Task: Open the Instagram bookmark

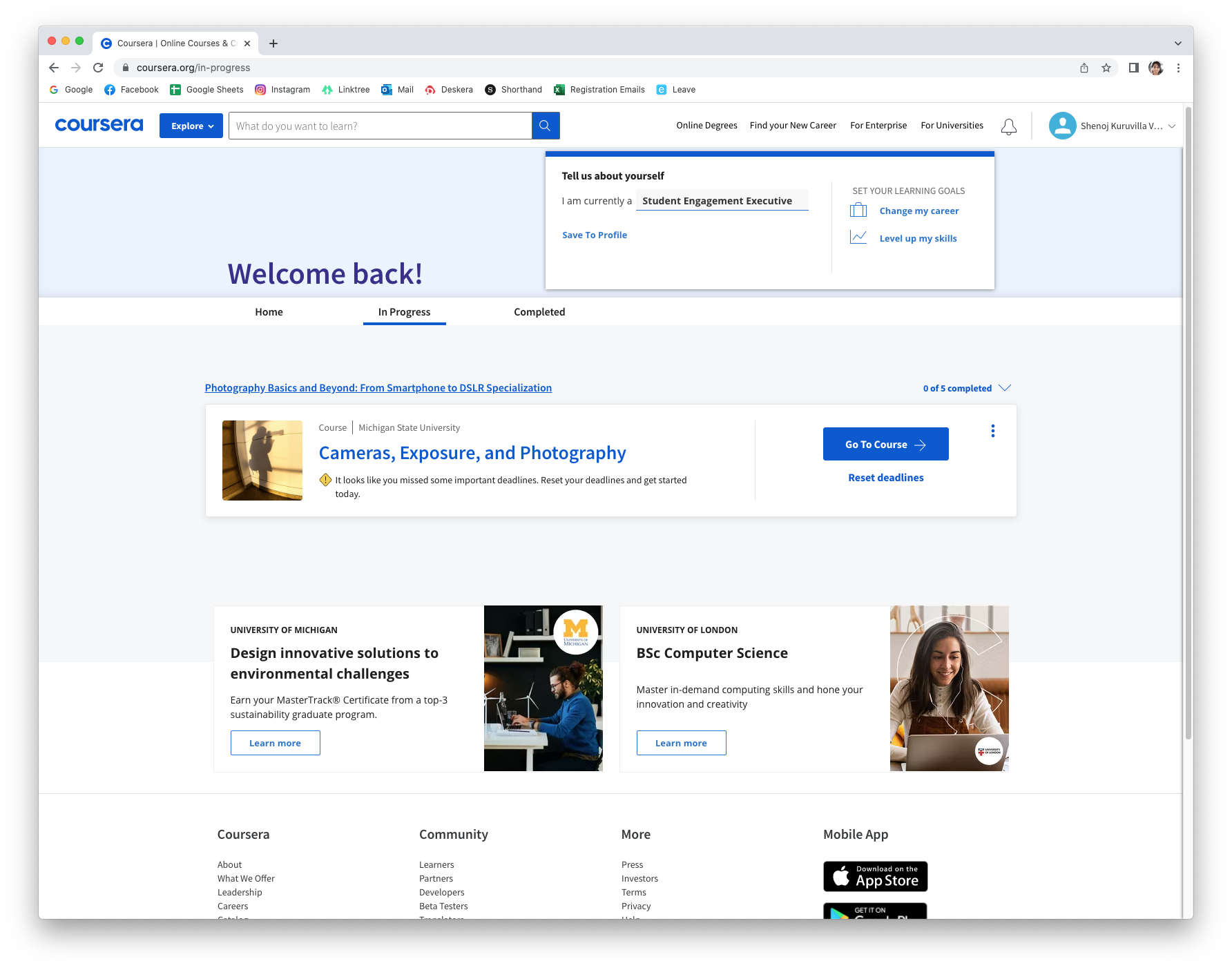Action: tap(282, 90)
